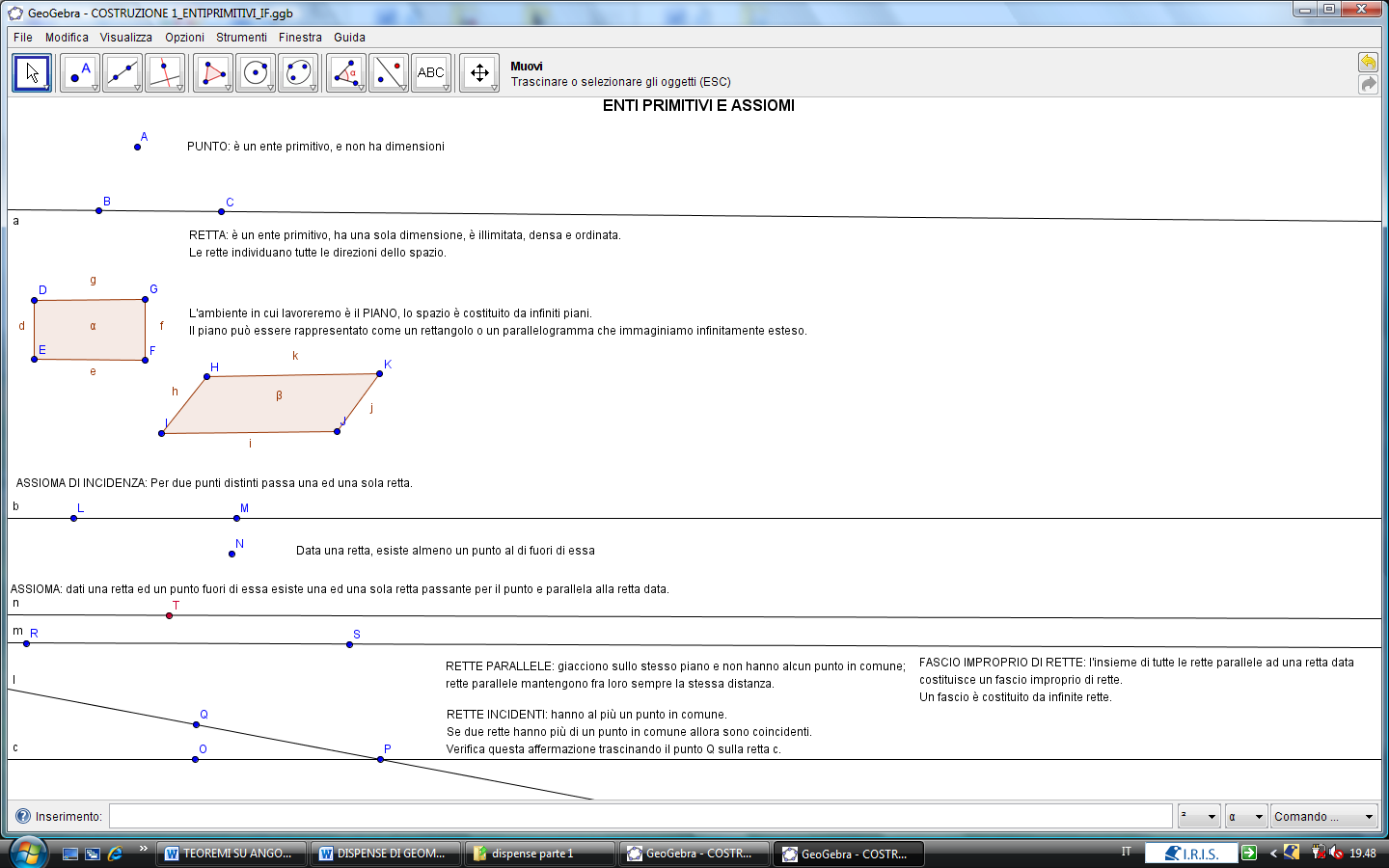Select the ABC text insert tool
This screenshot has width=1389, height=868.
pyautogui.click(x=431, y=72)
